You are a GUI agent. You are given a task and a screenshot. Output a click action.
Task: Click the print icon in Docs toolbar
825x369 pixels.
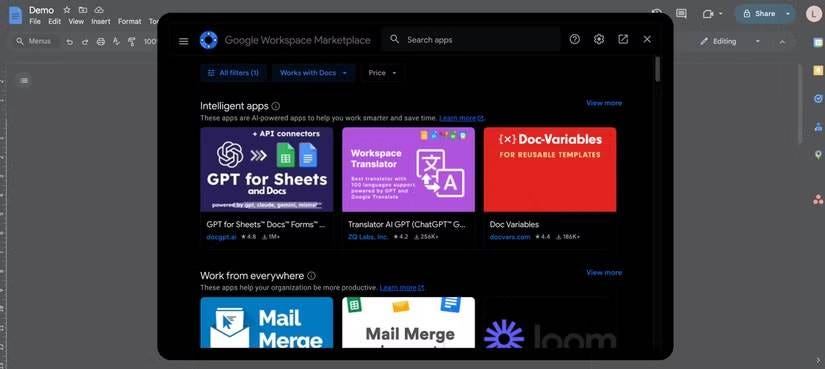tap(101, 42)
